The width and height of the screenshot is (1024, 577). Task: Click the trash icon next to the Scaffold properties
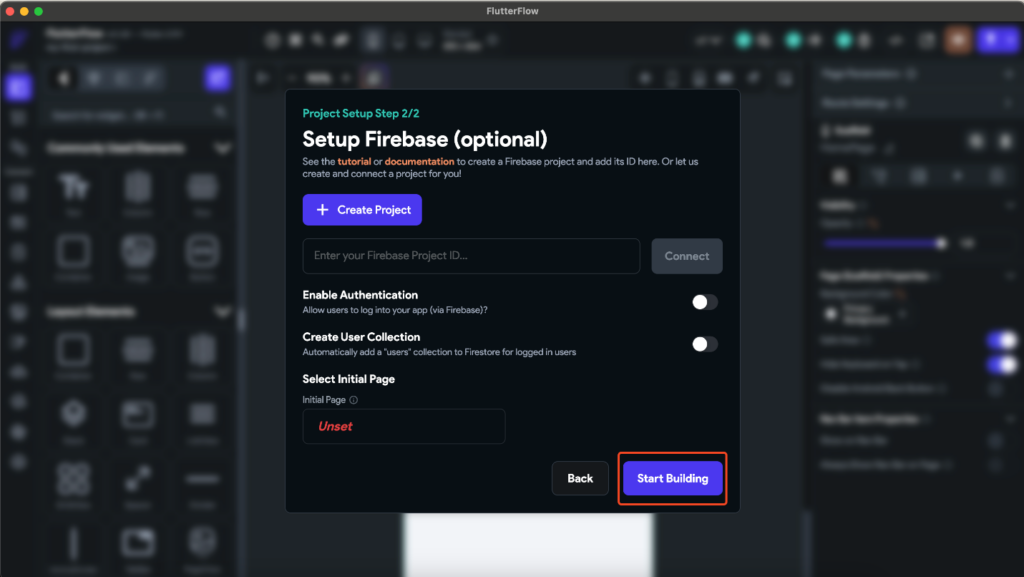(1005, 142)
